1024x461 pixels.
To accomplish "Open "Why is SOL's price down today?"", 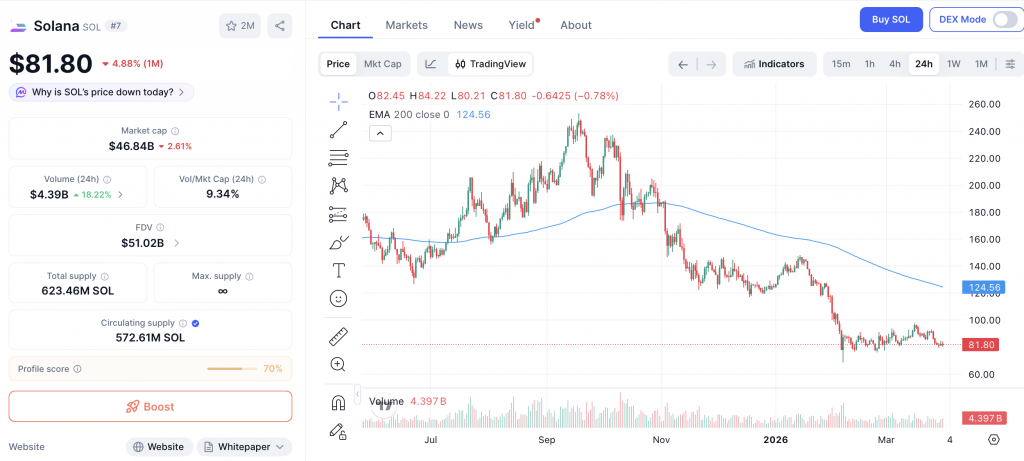I will 102,92.
